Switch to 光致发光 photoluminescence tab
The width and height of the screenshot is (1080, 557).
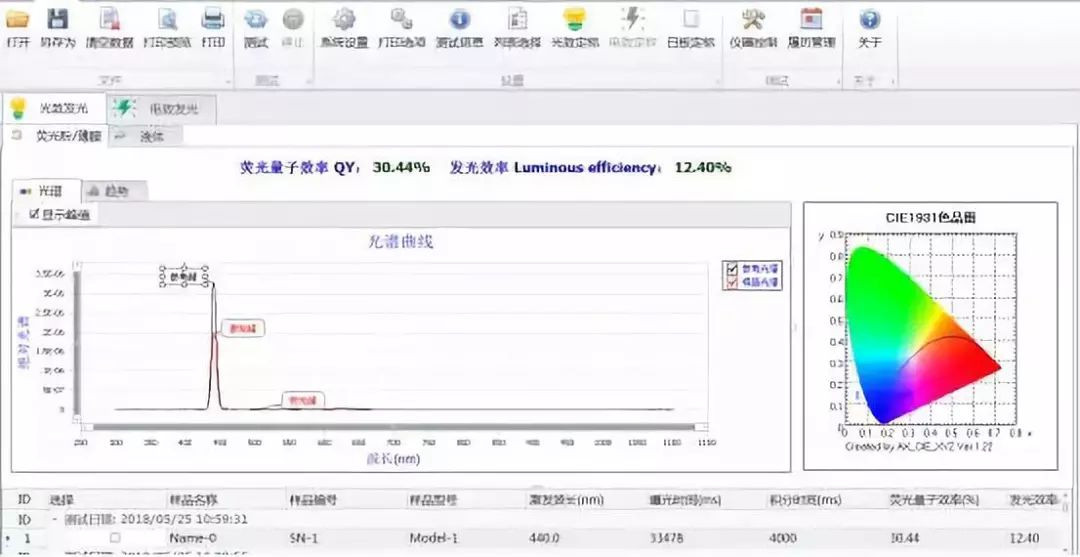pyautogui.click(x=54, y=109)
